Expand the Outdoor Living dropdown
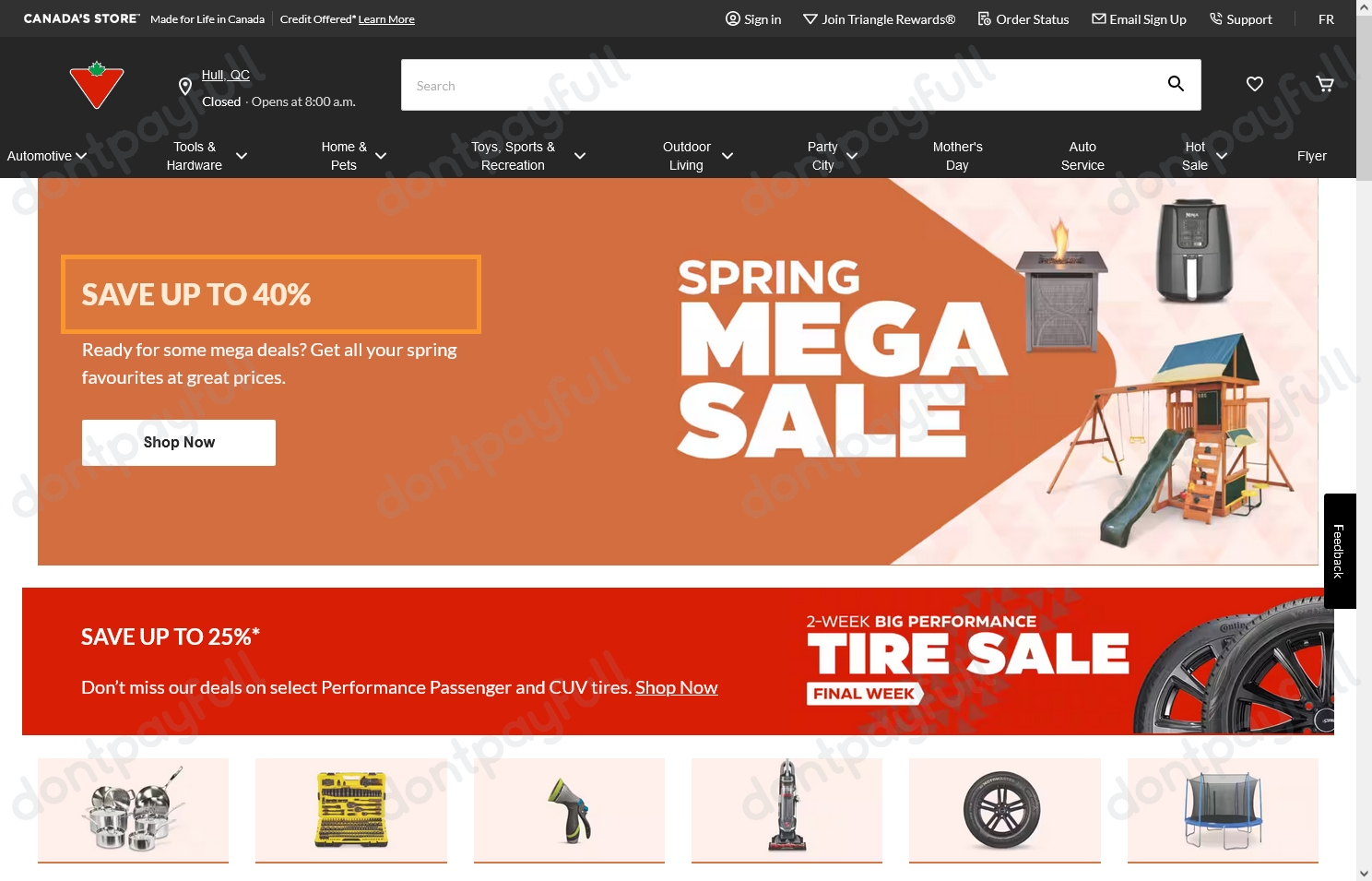 (x=727, y=156)
